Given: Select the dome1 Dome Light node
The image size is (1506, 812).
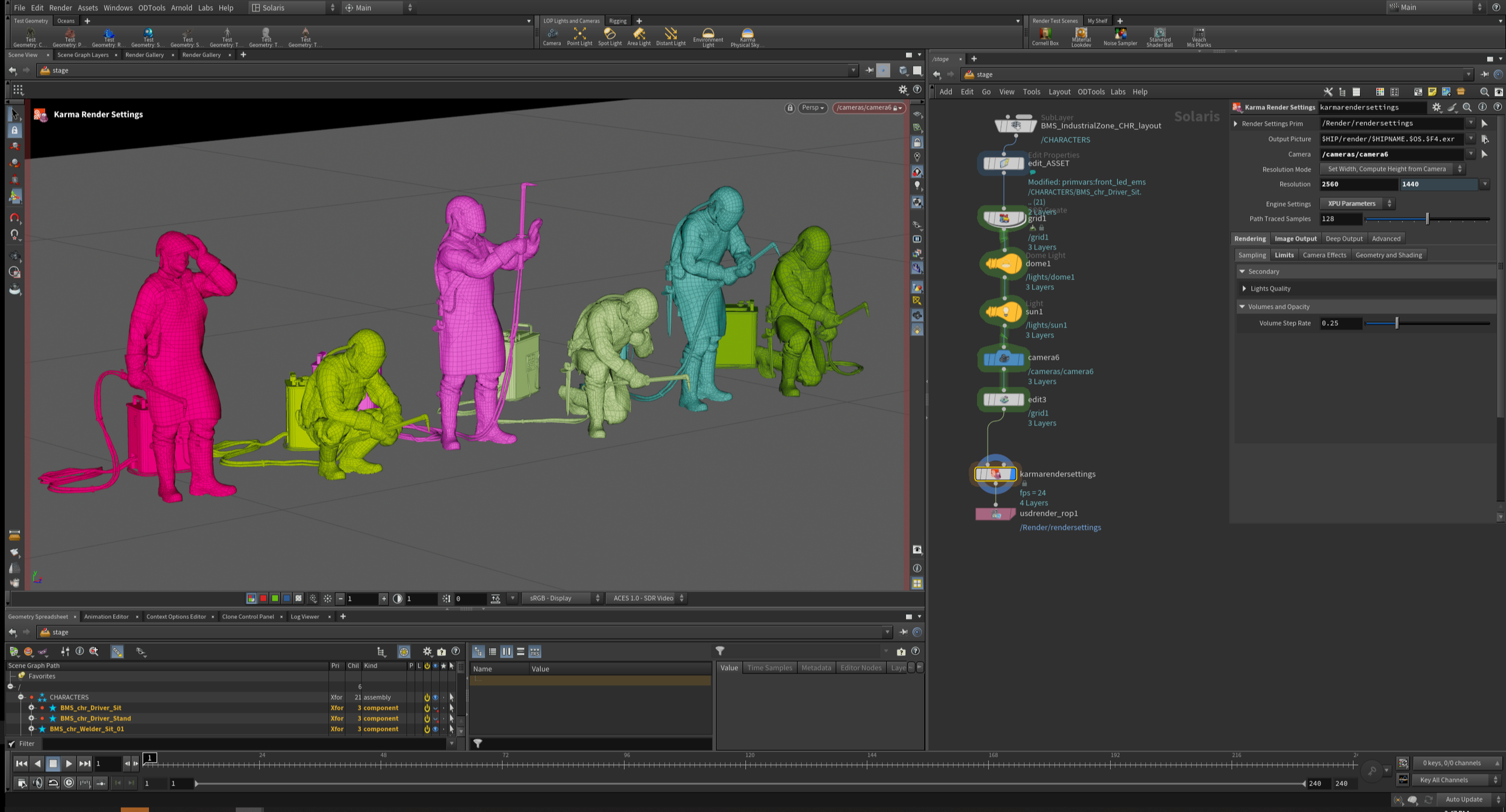Looking at the screenshot, I should pos(1004,264).
